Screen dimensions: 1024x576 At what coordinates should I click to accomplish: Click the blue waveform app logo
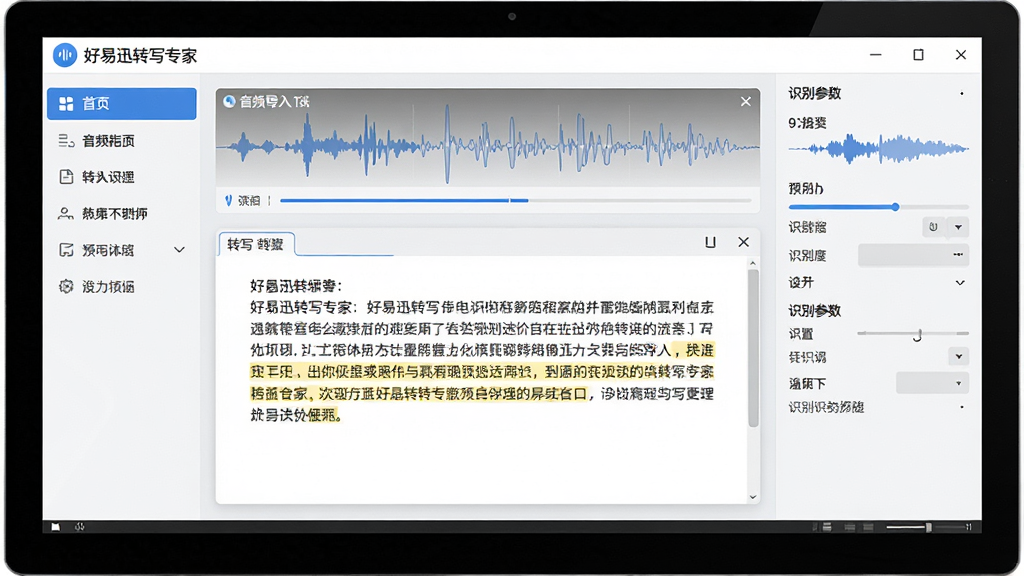(65, 56)
